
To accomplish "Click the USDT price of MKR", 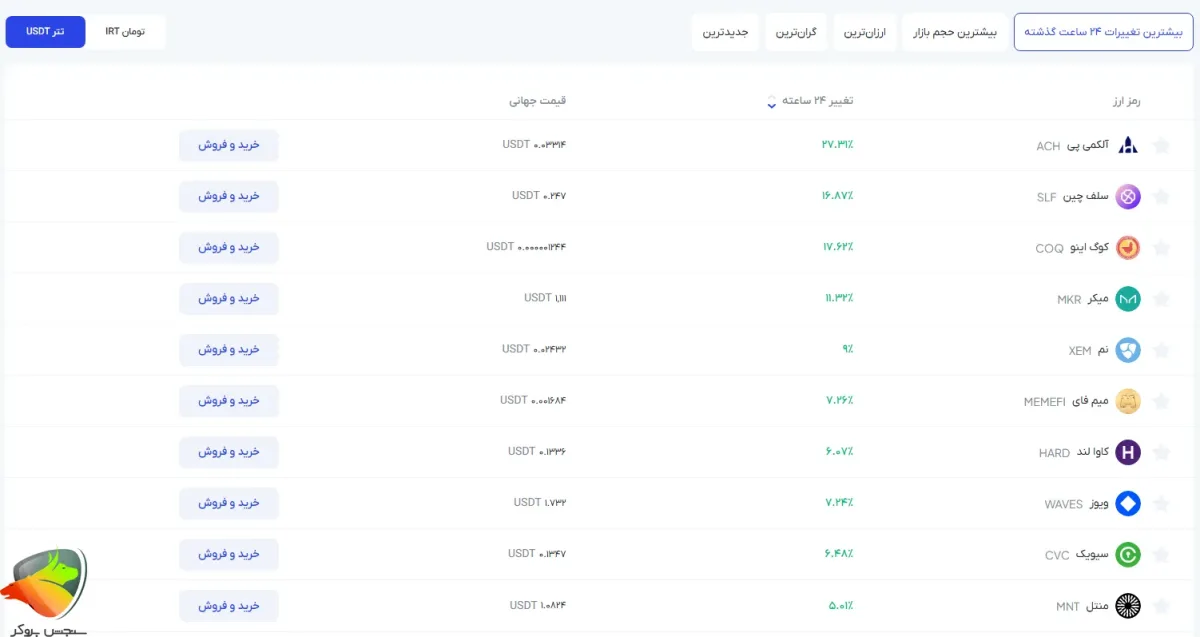I will (x=545, y=298).
